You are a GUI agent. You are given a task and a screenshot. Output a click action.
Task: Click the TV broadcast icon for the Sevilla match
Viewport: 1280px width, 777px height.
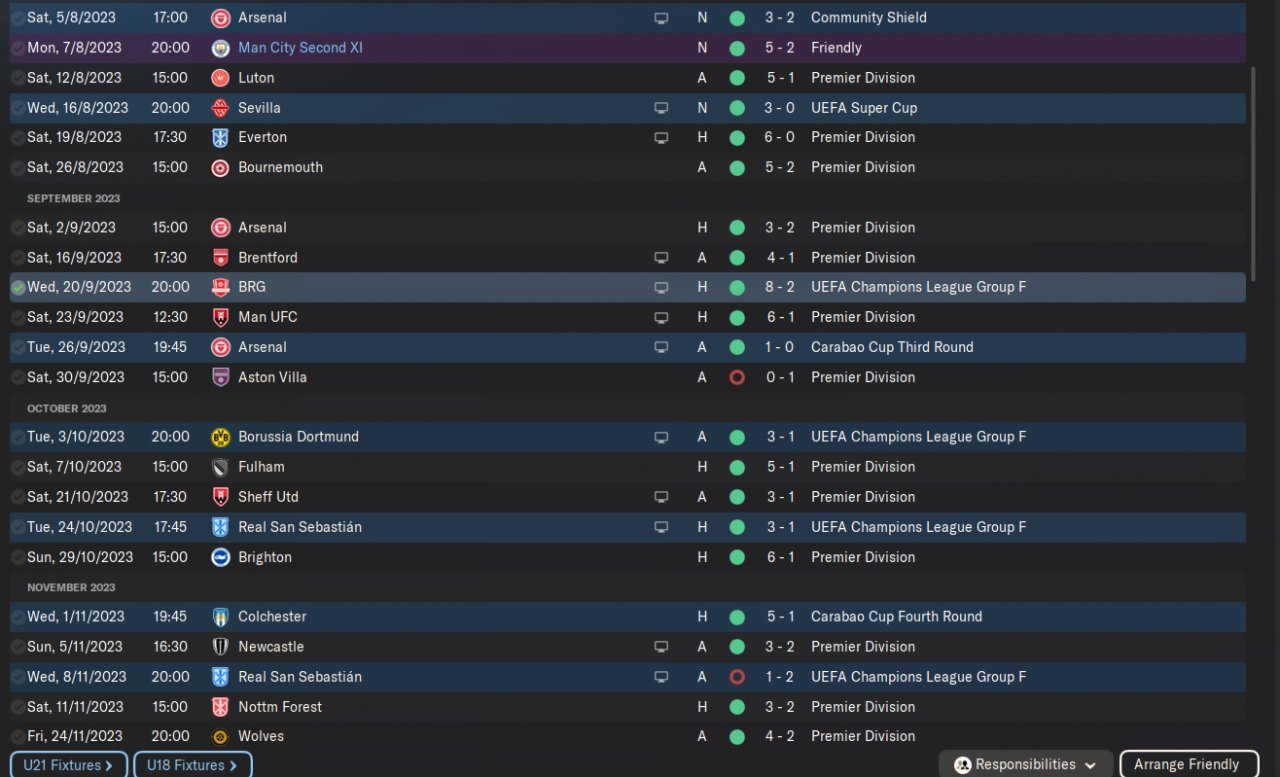(x=661, y=108)
